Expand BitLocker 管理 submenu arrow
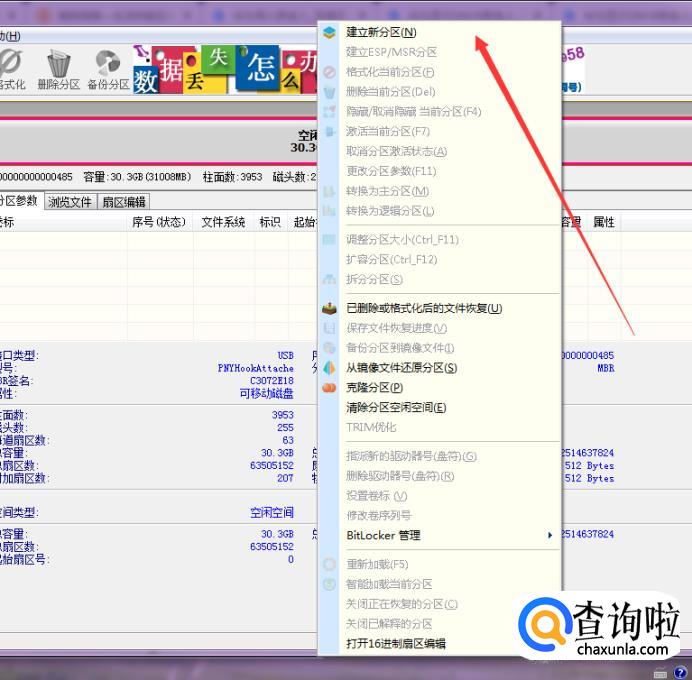This screenshot has width=692, height=680. (x=550, y=535)
